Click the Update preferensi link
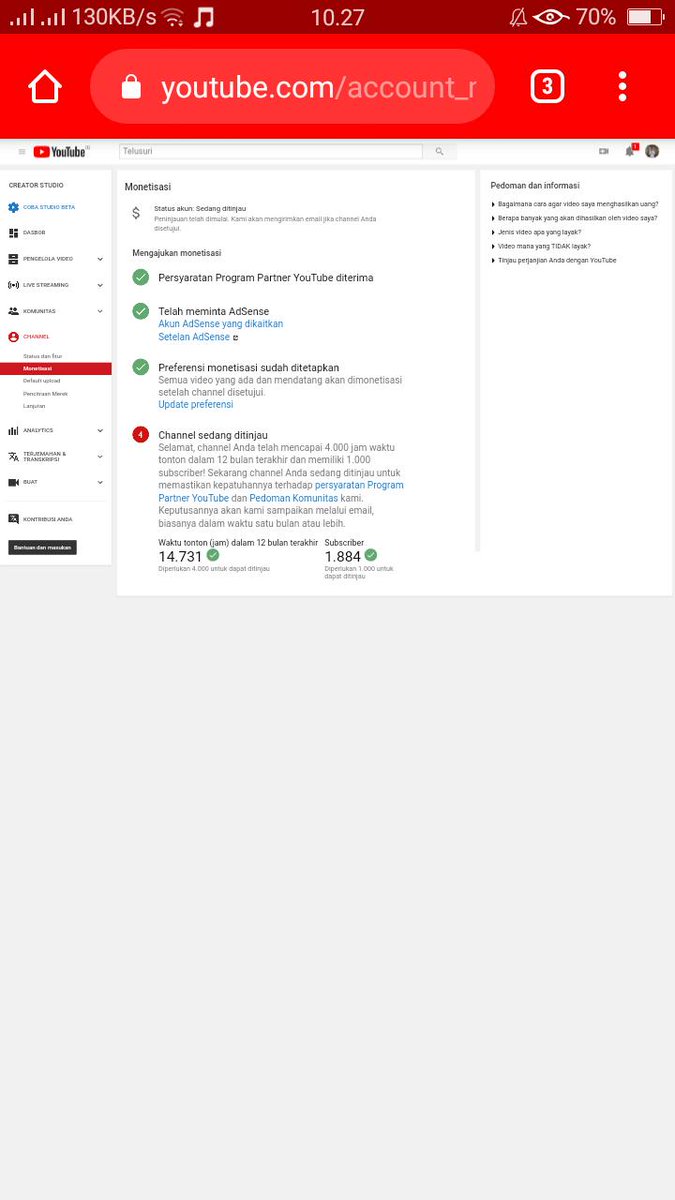The height and width of the screenshot is (1200, 675). tap(195, 405)
